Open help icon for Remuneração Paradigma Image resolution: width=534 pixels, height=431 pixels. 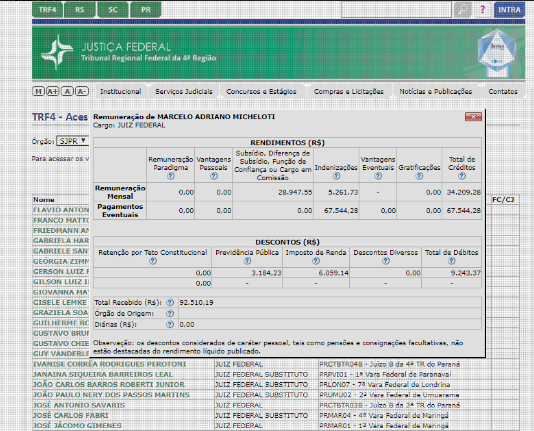pos(171,176)
